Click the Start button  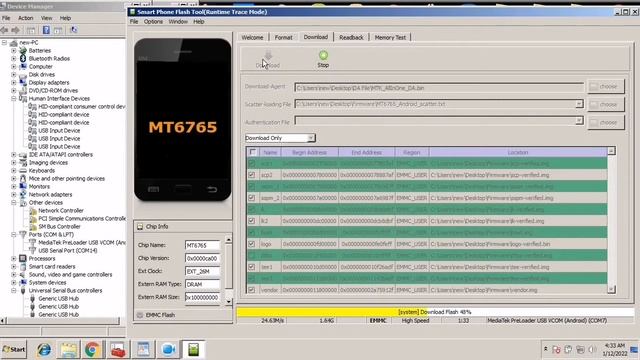coord(14,350)
